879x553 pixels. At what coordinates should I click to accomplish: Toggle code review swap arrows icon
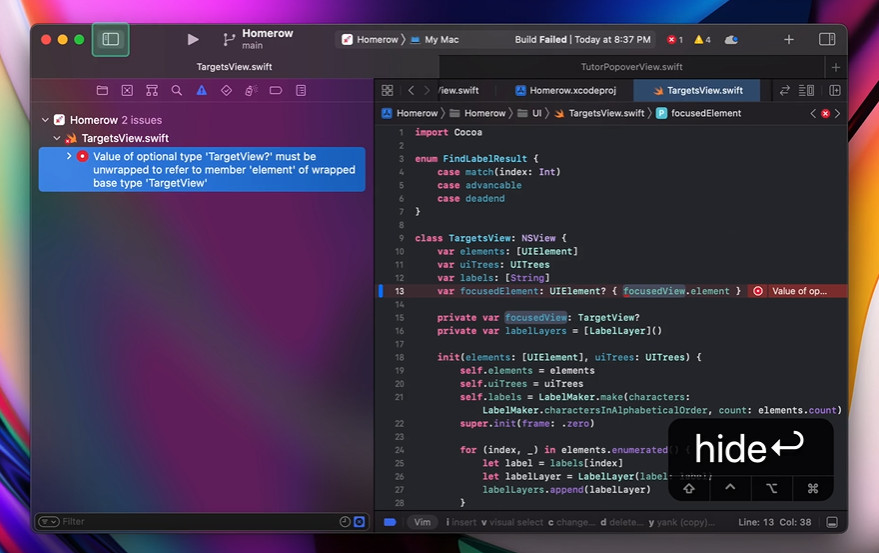pyautogui.click(x=785, y=90)
